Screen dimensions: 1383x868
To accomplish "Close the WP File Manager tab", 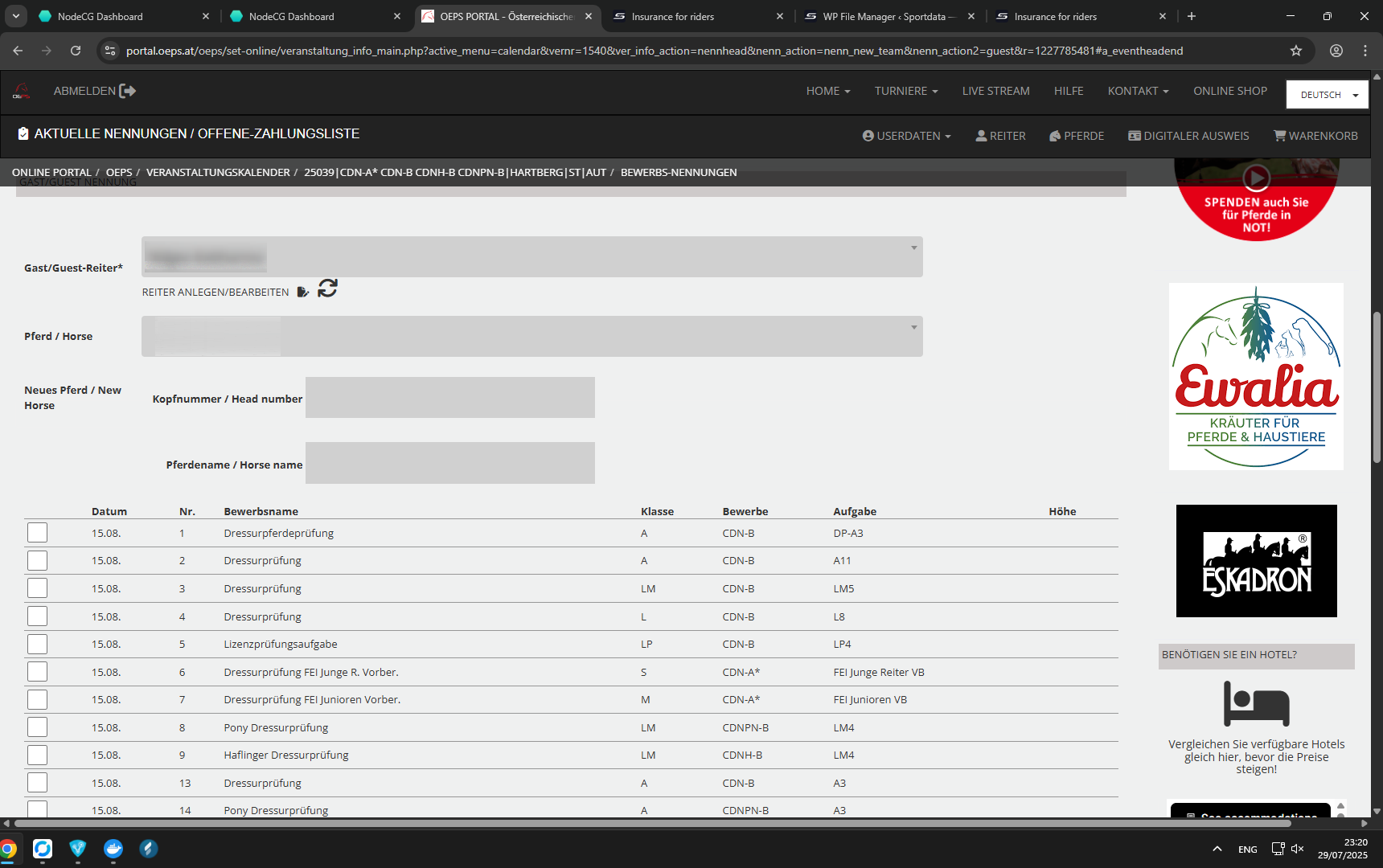I will click(971, 16).
